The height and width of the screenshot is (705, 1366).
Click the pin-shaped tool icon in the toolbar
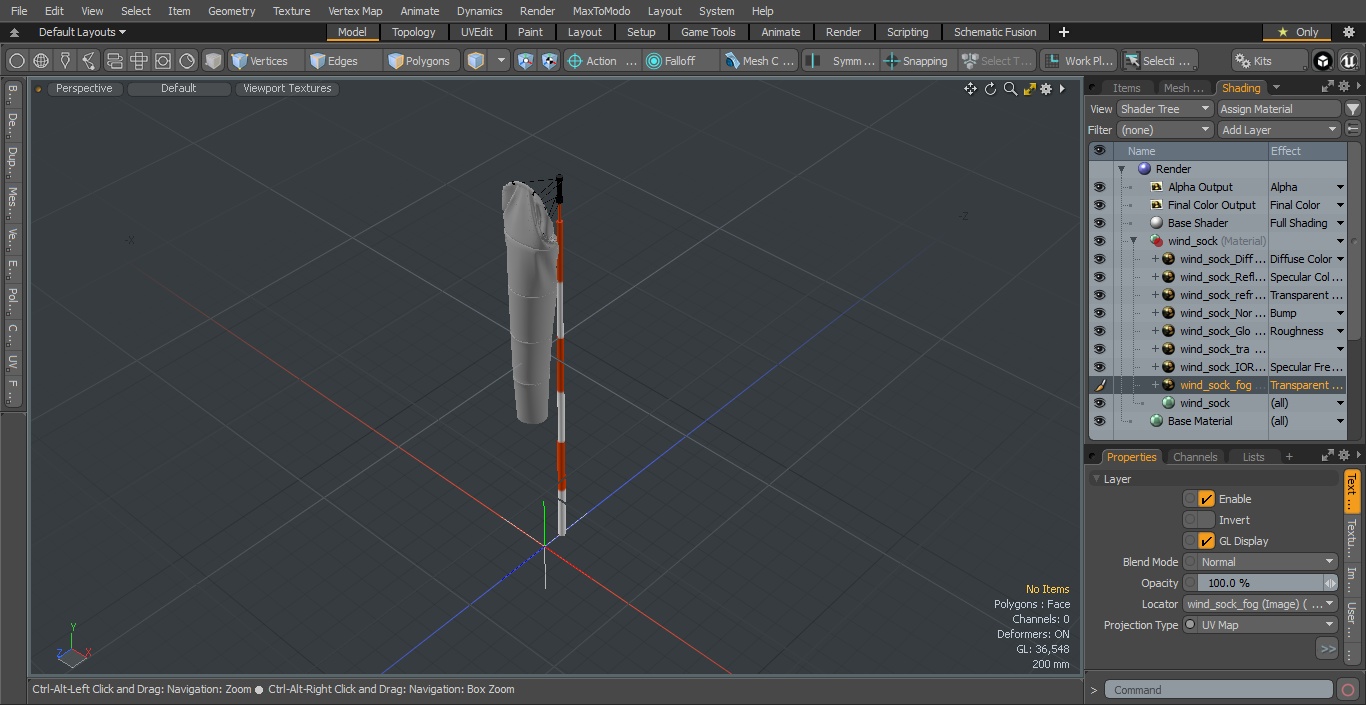pyautogui.click(x=65, y=61)
